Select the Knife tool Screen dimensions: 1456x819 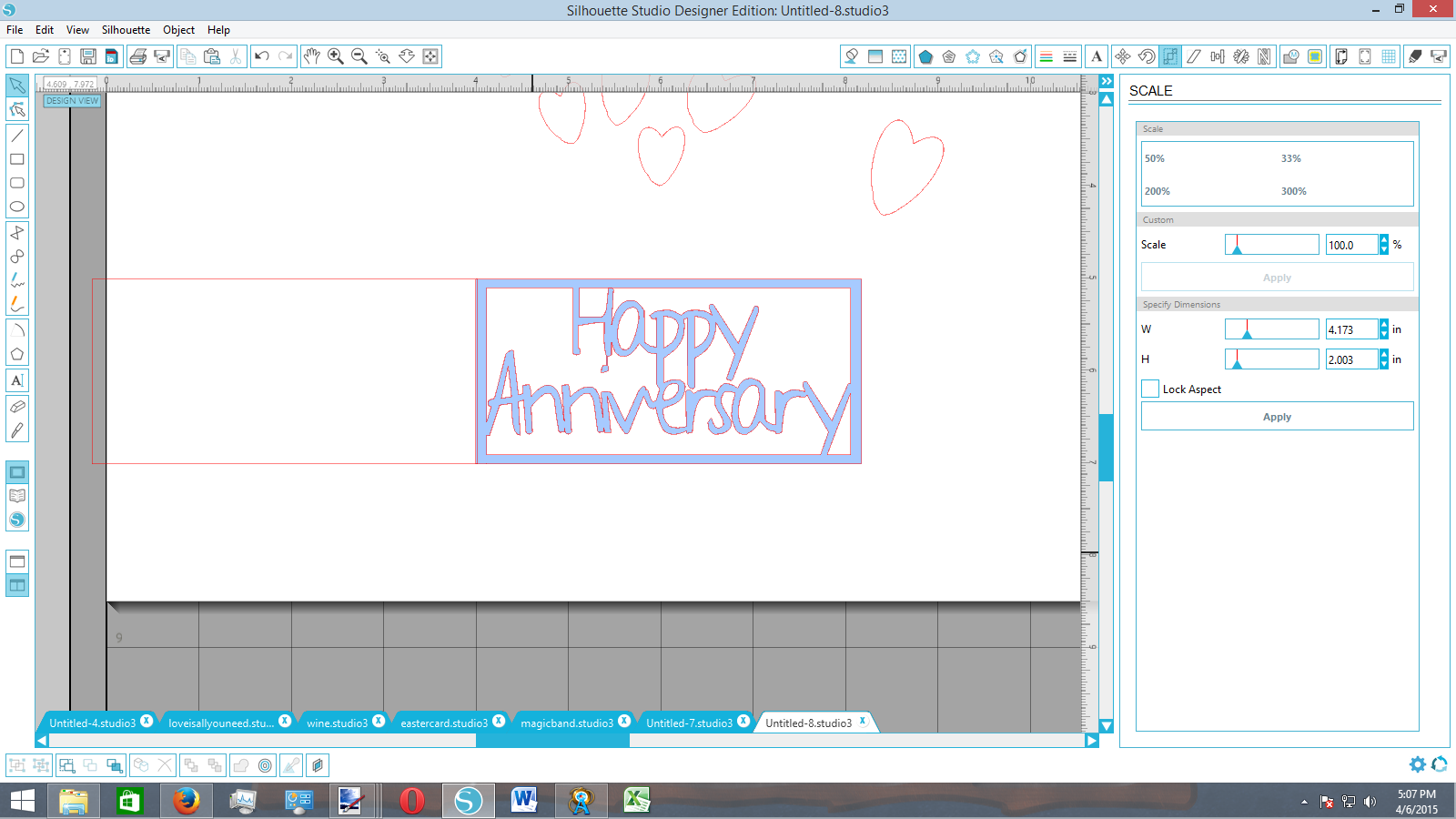click(17, 430)
